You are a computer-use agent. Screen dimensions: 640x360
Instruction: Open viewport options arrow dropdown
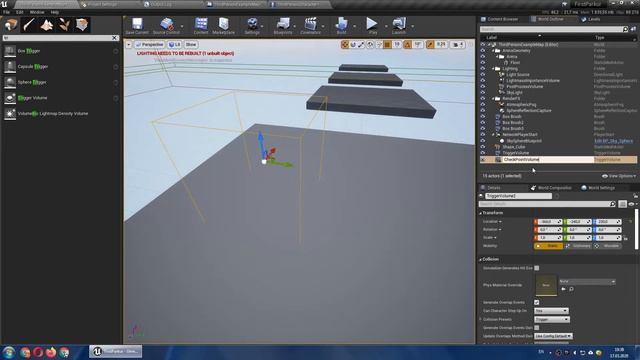click(x=129, y=44)
